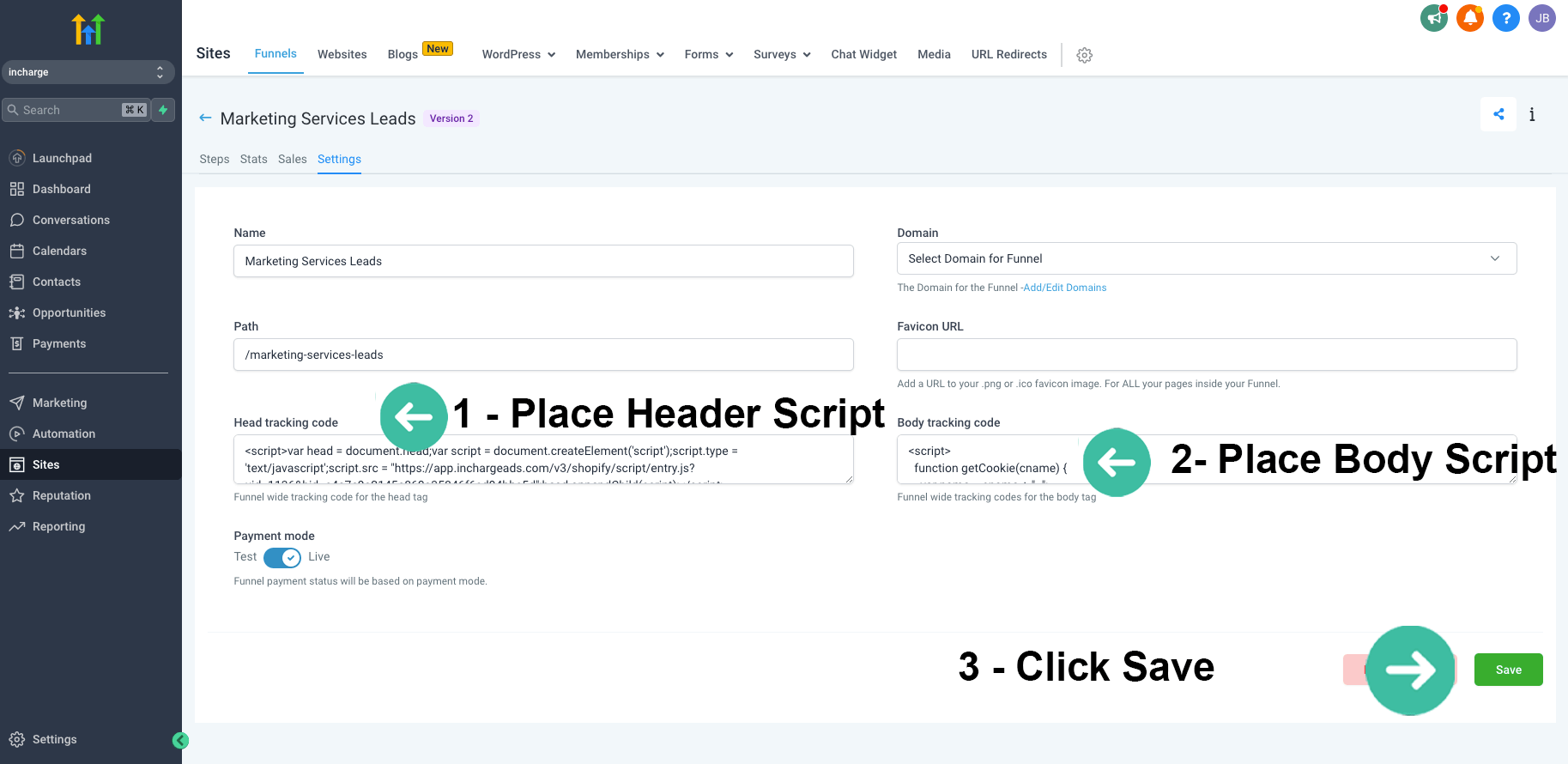Click the share funnel icon
The width and height of the screenshot is (1568, 764).
click(1498, 114)
